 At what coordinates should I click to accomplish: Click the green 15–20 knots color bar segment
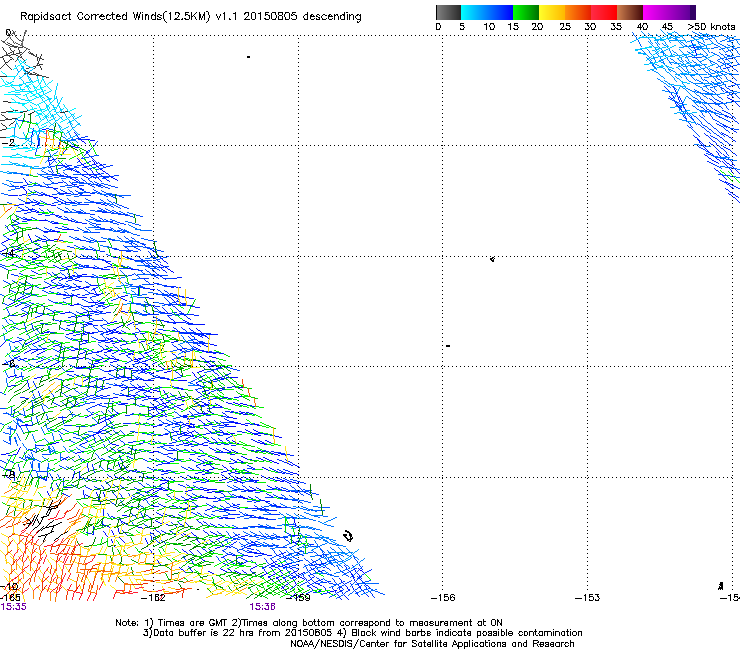click(526, 12)
